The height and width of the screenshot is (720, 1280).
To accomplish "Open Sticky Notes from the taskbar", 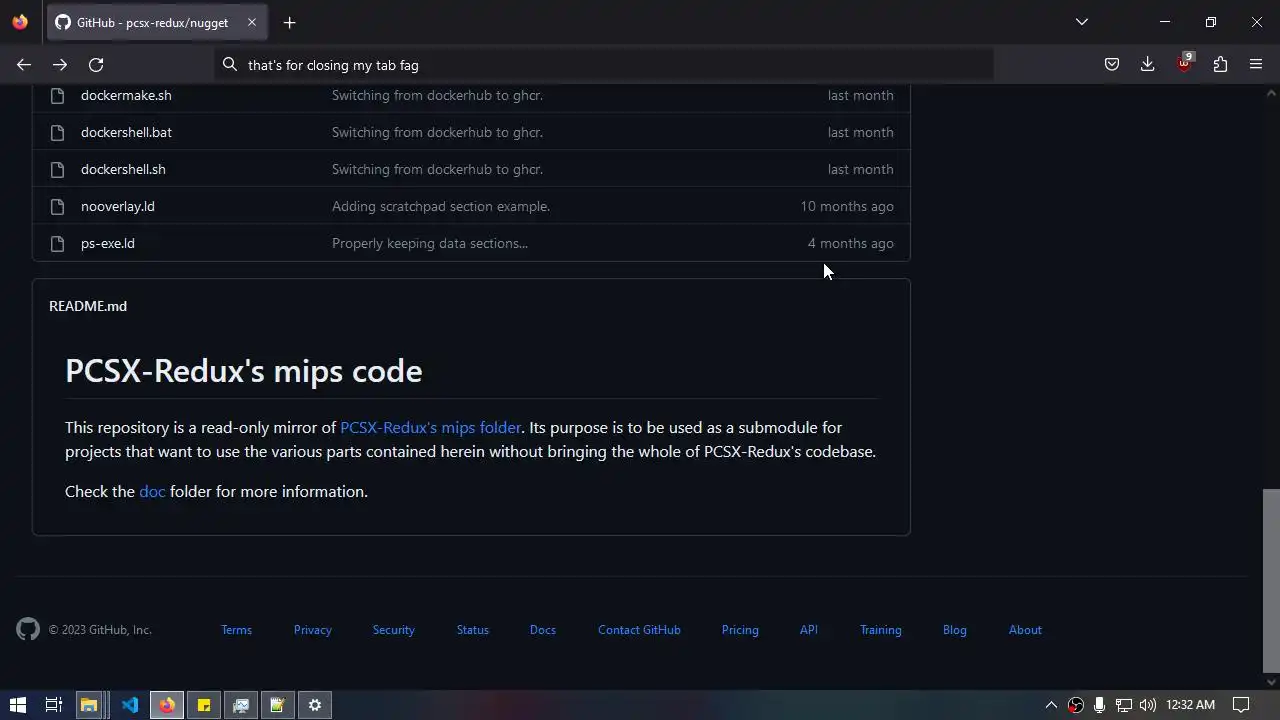I will click(204, 705).
